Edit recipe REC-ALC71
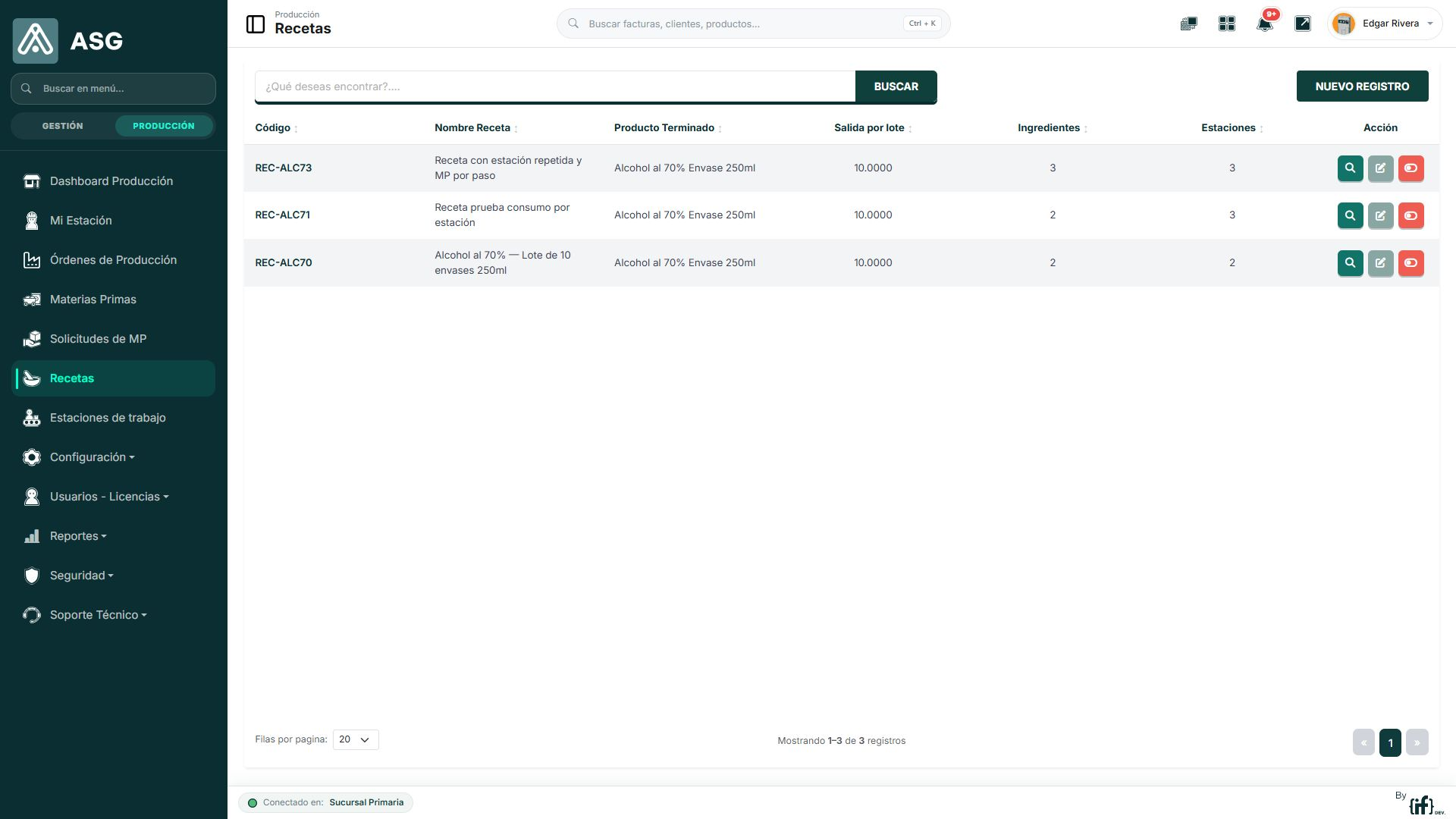Viewport: 1456px width, 819px height. (x=1380, y=215)
